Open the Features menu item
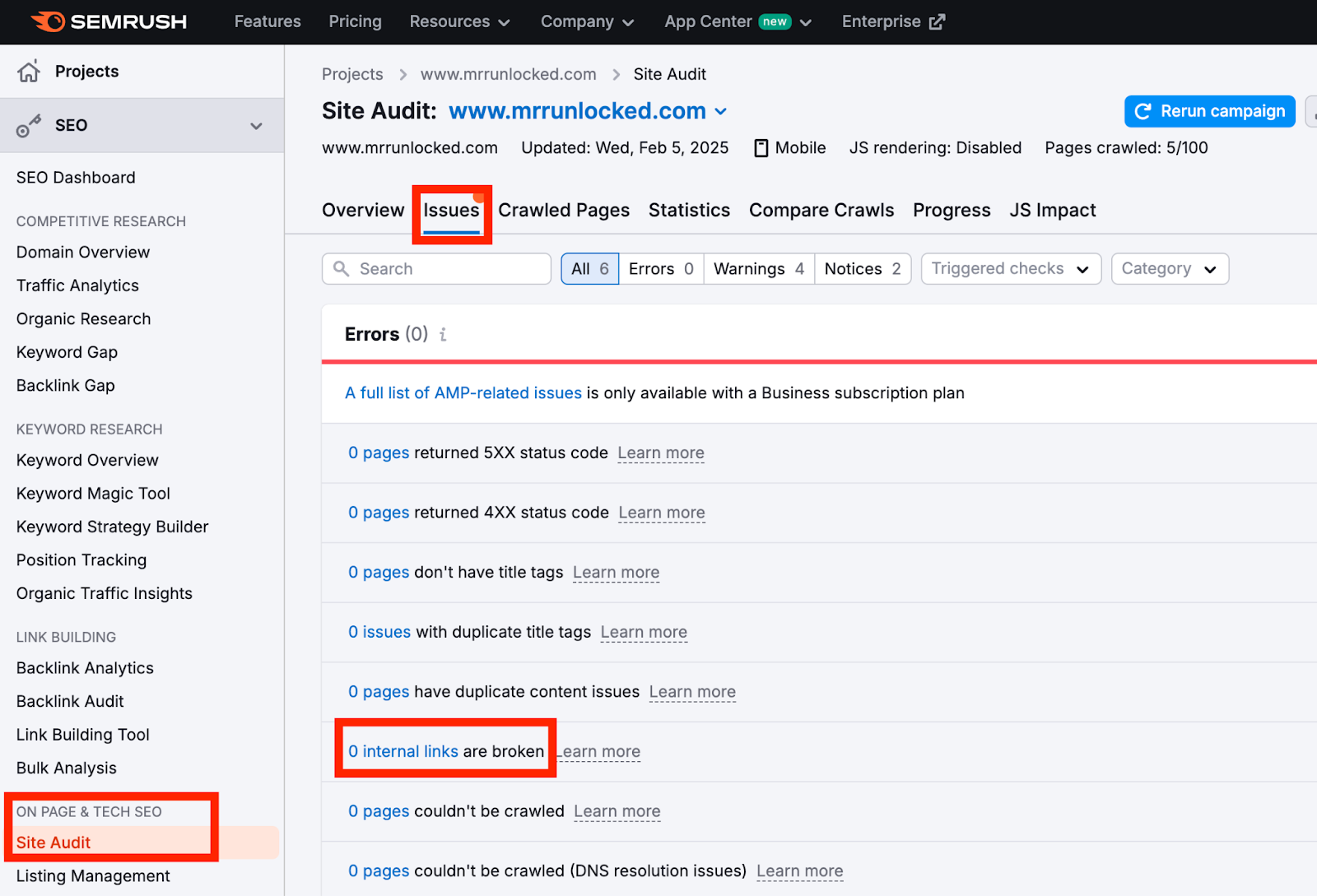This screenshot has width=1317, height=896. (x=268, y=21)
